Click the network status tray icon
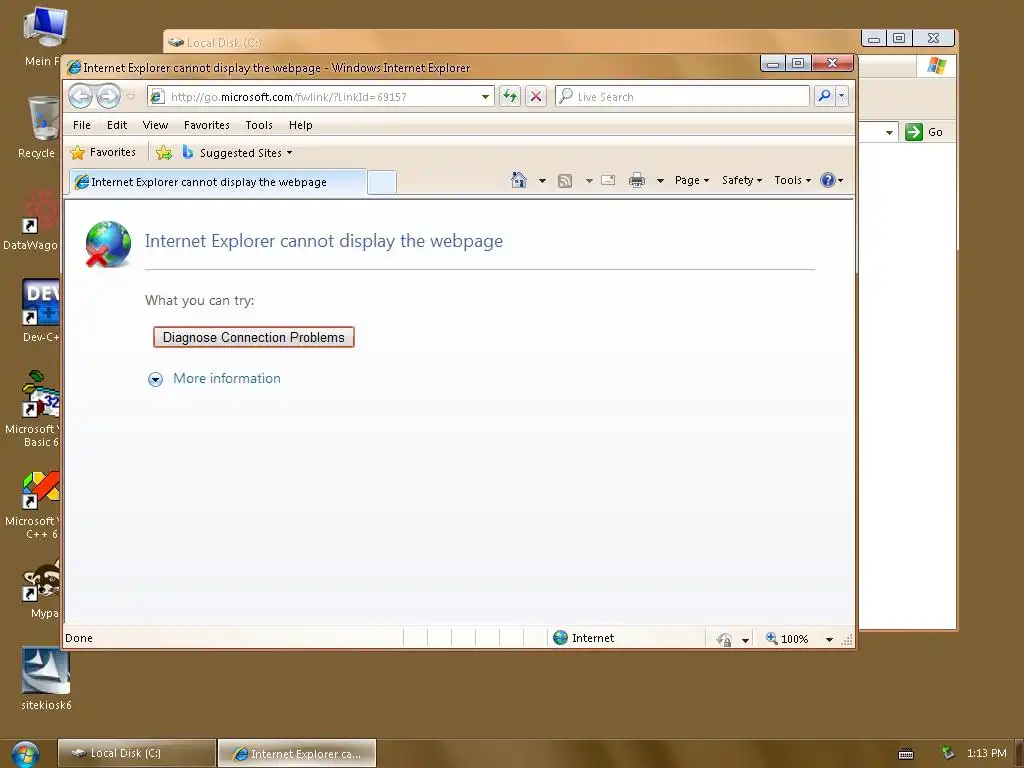The width and height of the screenshot is (1024, 768). [947, 753]
